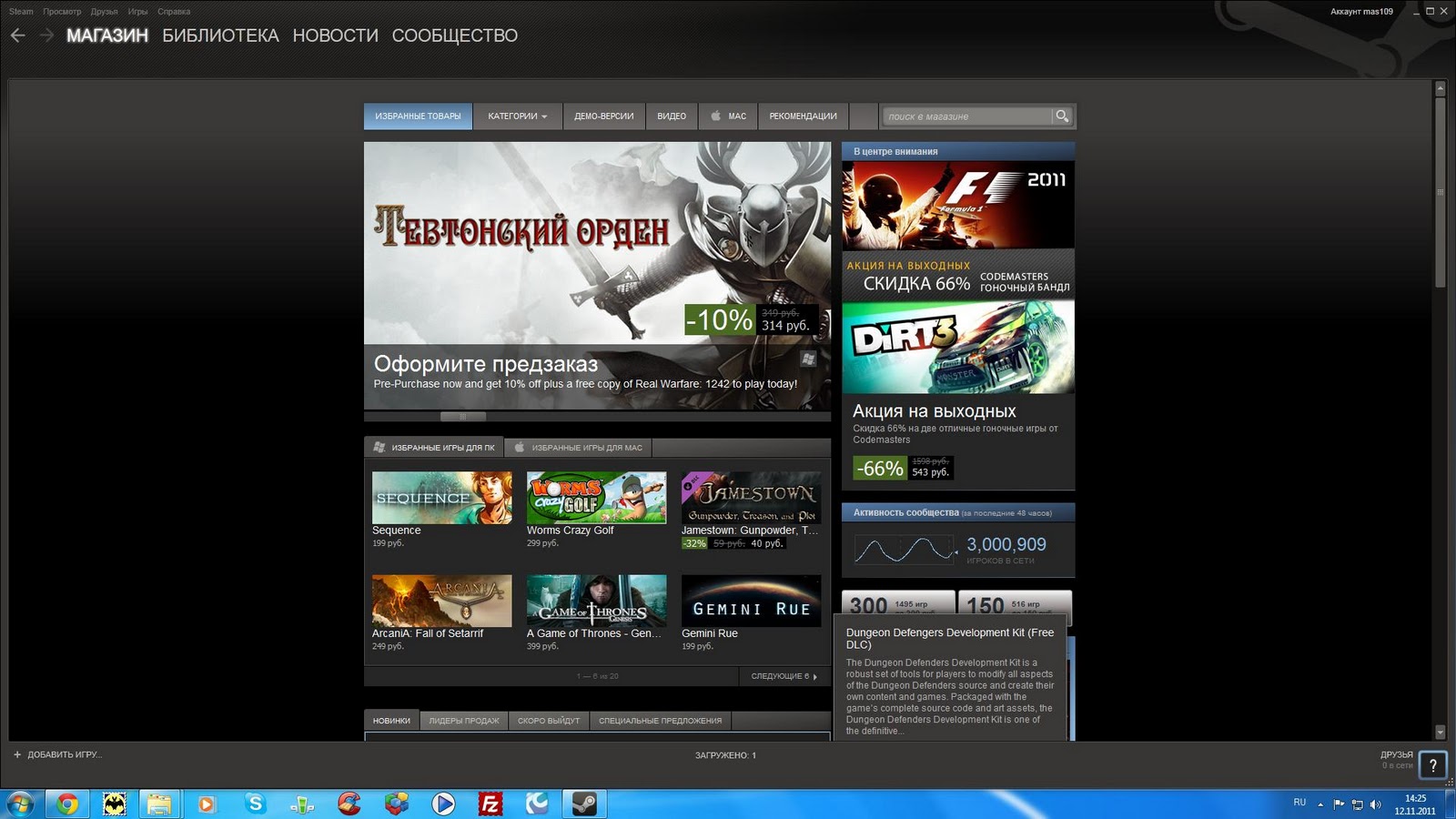Open the media player taskbar icon with orange play
The image size is (1456, 819).
pos(207,804)
